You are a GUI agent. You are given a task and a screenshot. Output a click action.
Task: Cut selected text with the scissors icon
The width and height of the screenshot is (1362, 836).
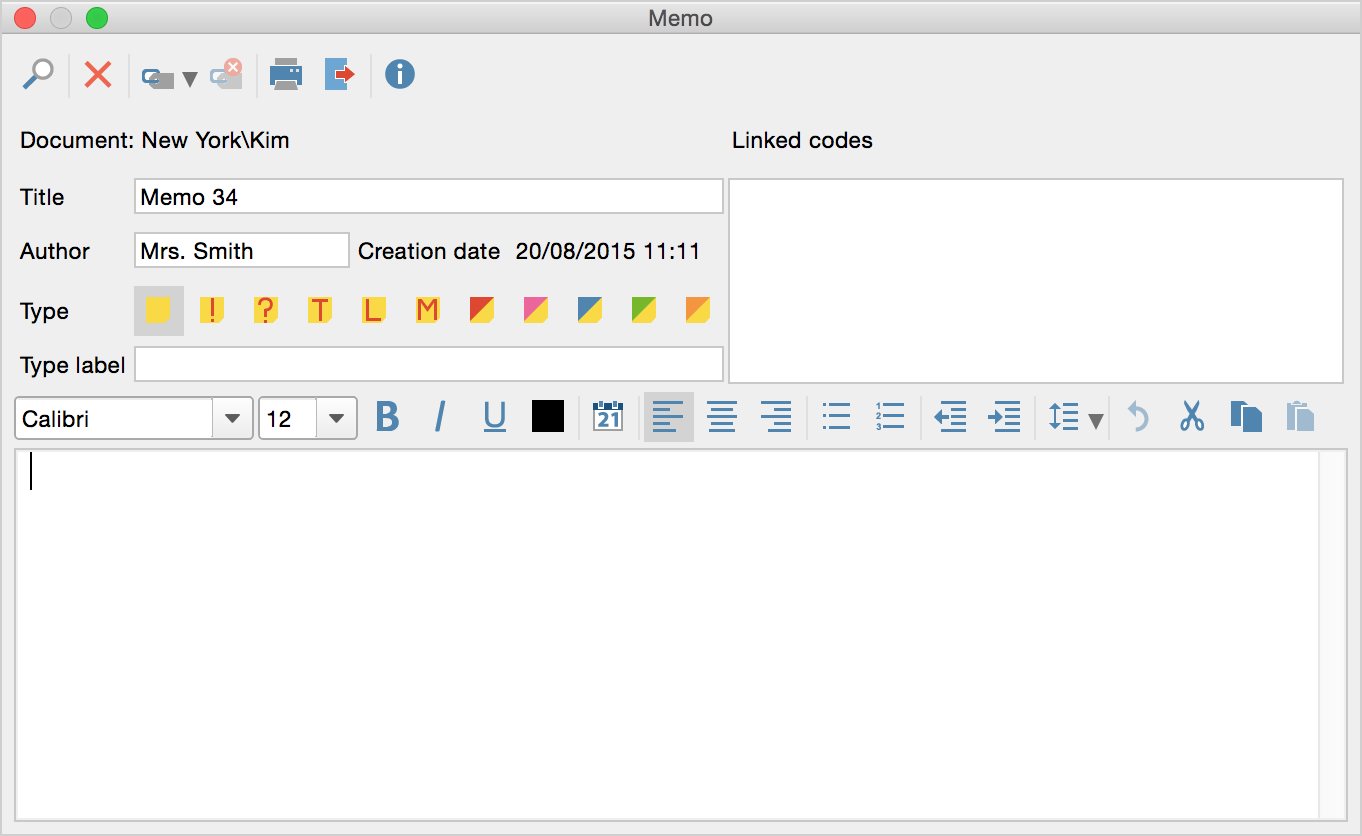(1191, 416)
